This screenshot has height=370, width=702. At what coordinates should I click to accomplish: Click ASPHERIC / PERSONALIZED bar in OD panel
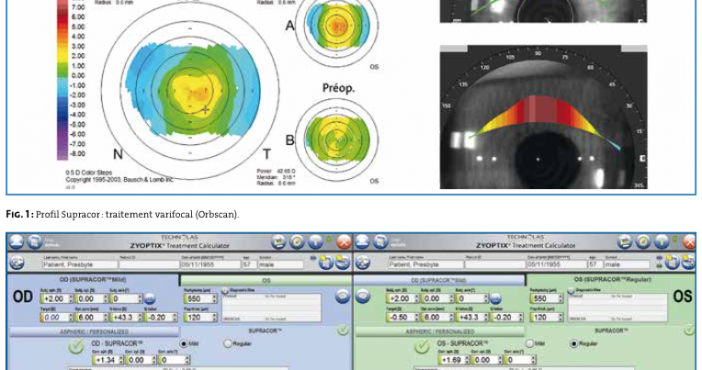pos(94,332)
